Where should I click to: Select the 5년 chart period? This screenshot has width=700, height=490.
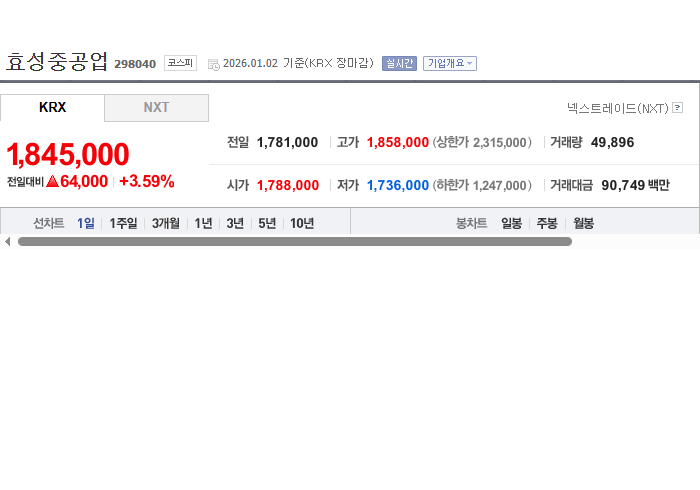(x=267, y=223)
